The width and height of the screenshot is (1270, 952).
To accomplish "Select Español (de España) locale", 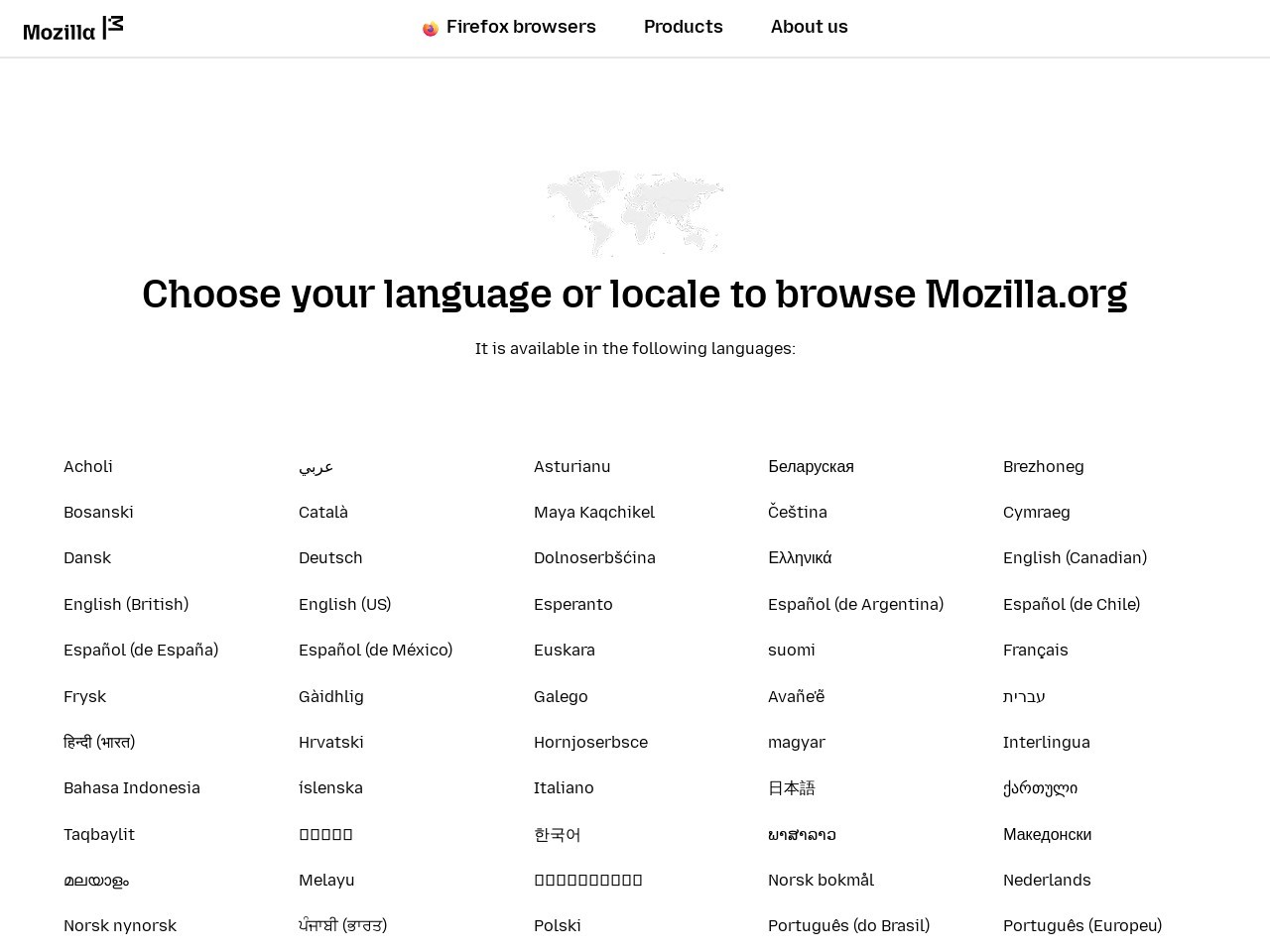I will tap(141, 650).
